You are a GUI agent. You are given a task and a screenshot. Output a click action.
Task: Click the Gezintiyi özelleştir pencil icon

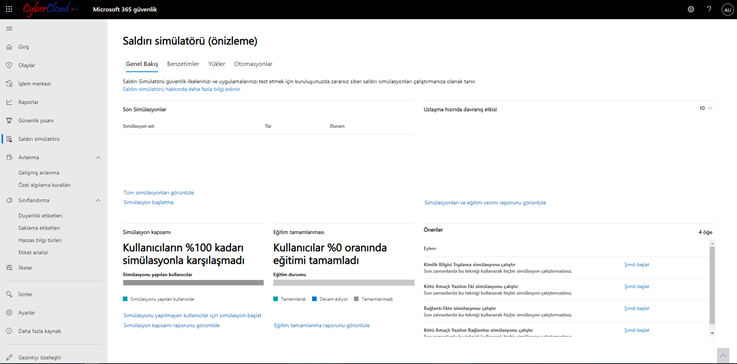coord(9,357)
